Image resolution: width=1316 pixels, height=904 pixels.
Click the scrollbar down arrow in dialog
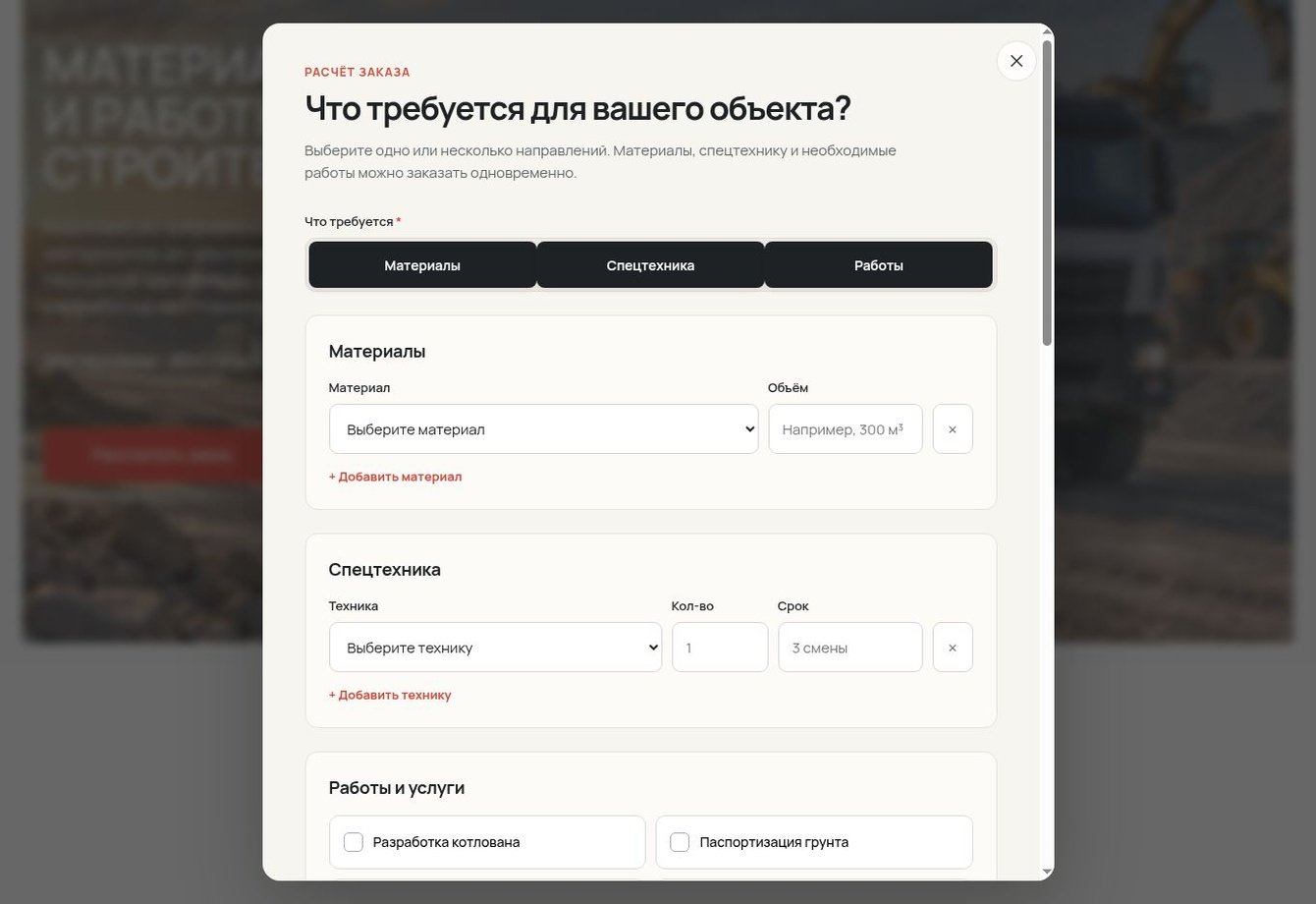(x=1047, y=872)
